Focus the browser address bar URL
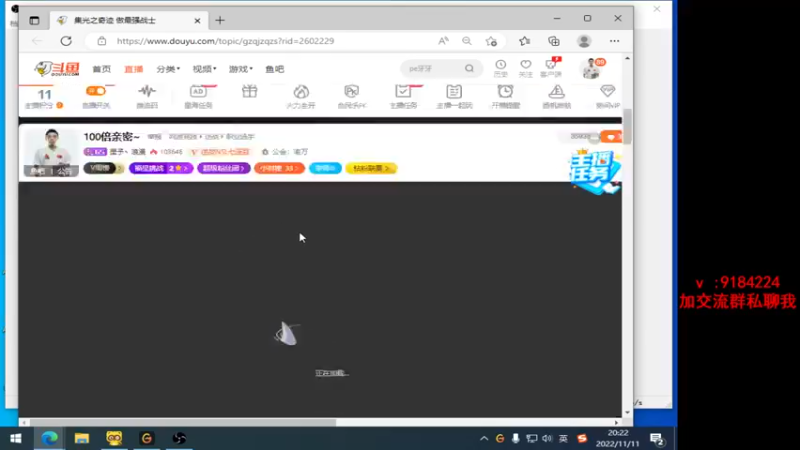The height and width of the screenshot is (450, 800). pos(225,41)
